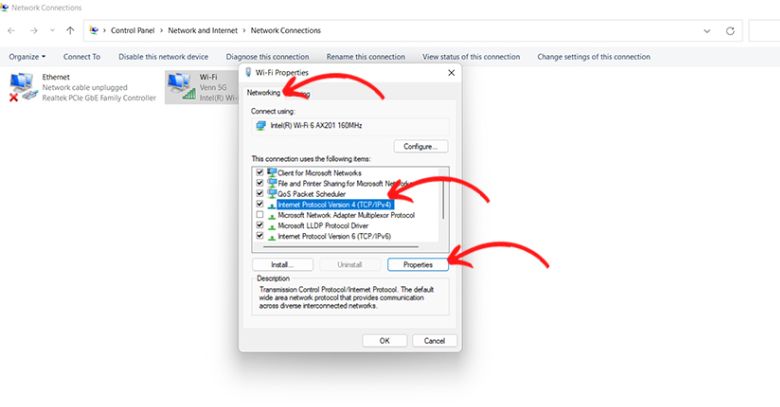Click View status of this connection
This screenshot has width=780, height=407.
(x=471, y=57)
